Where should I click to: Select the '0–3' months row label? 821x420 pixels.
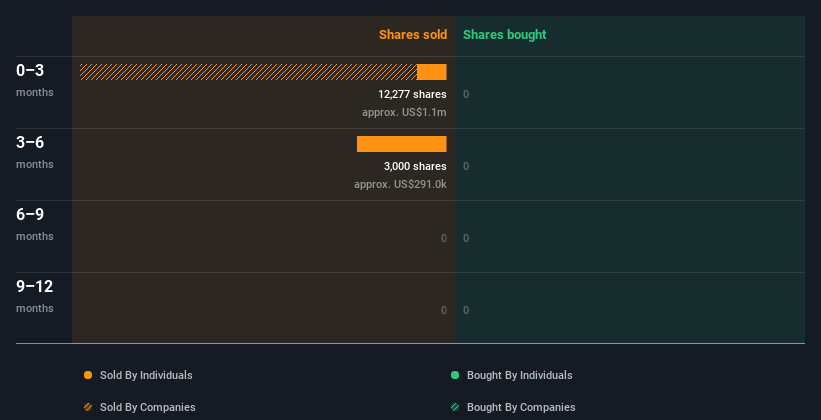[30, 70]
